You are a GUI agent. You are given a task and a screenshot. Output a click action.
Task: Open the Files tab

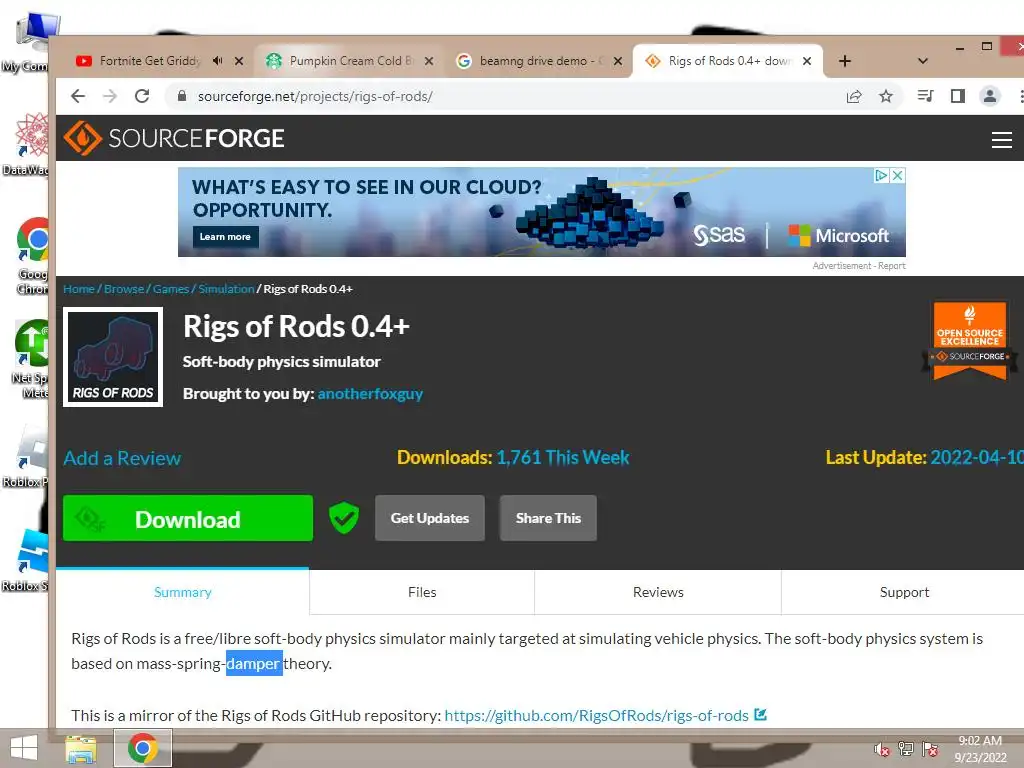[x=422, y=592]
